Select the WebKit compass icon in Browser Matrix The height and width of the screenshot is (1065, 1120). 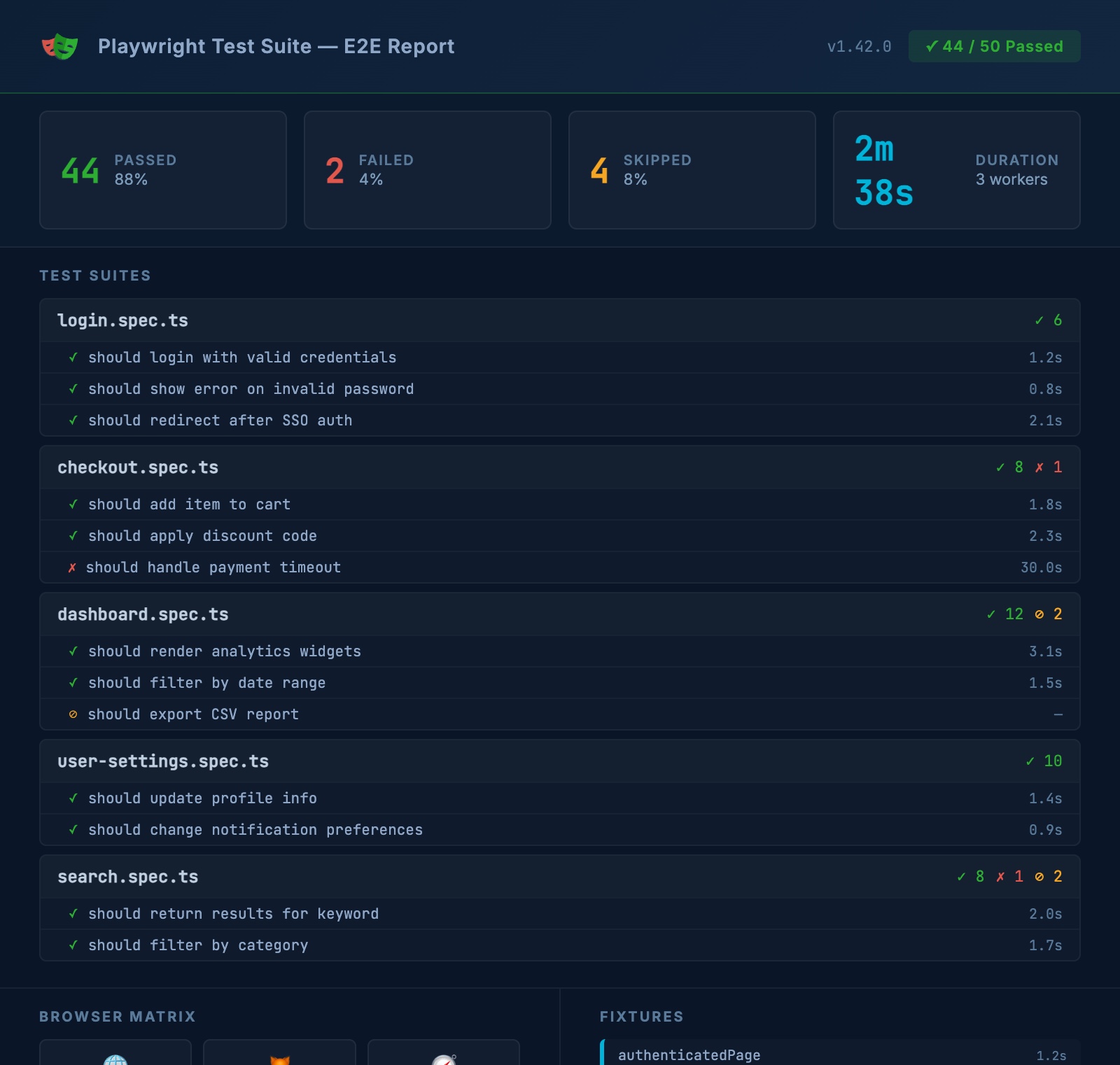[x=444, y=1061]
